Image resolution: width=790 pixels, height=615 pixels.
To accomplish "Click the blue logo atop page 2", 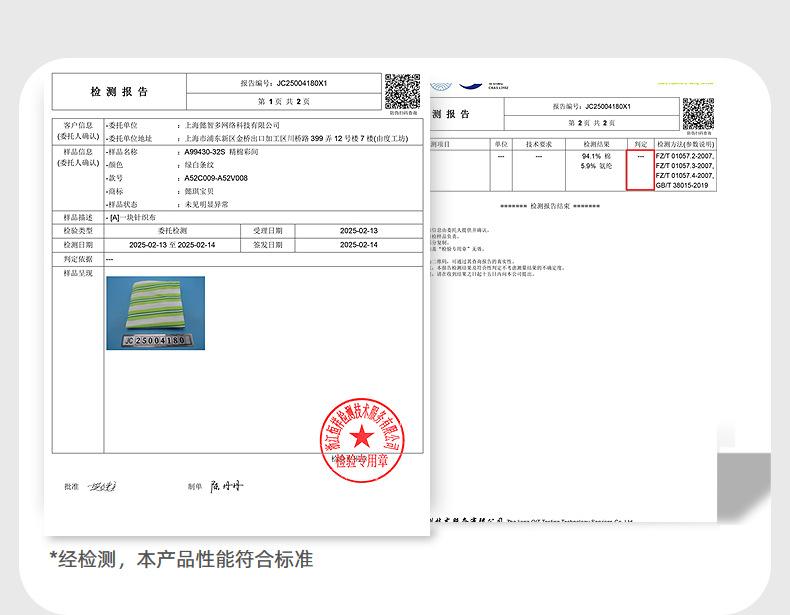I will pyautogui.click(x=460, y=86).
